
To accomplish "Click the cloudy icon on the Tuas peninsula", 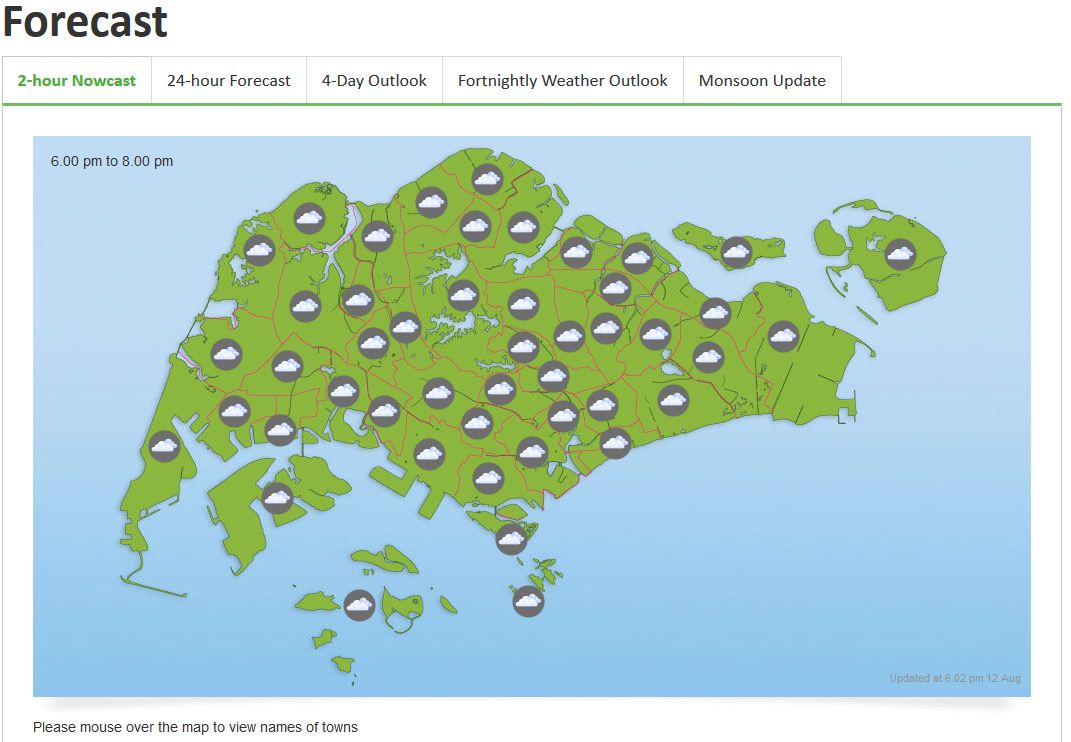I will pos(164,446).
